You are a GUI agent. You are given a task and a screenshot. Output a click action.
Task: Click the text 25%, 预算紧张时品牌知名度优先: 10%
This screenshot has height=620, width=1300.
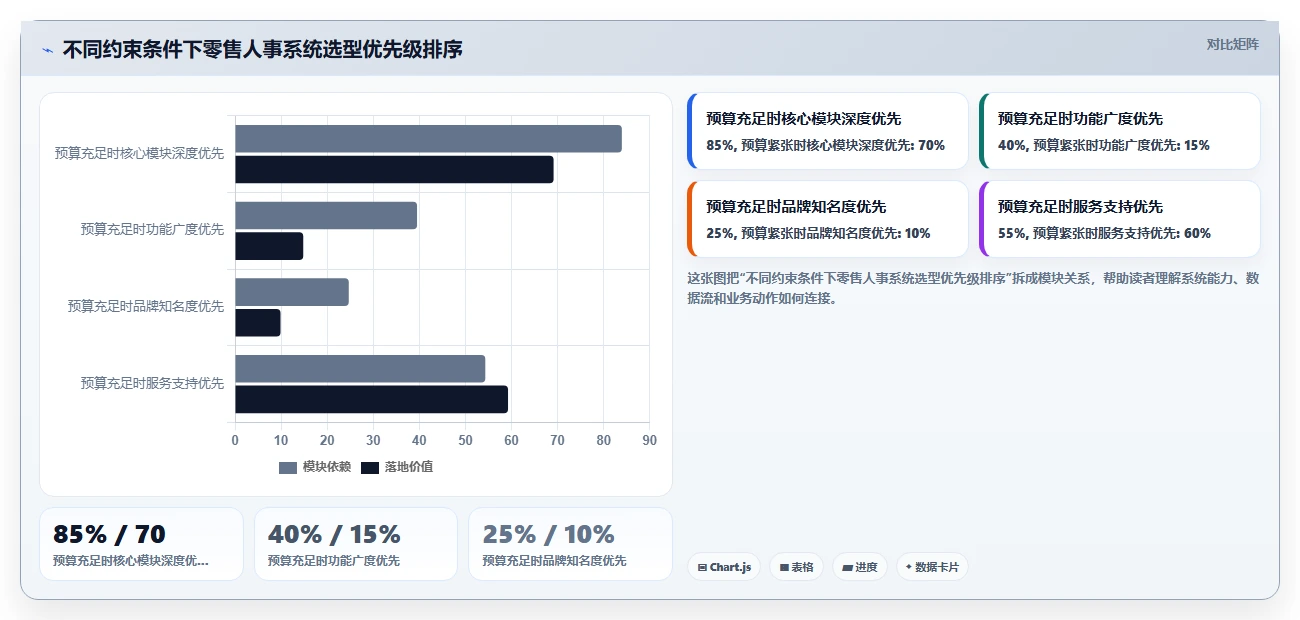pos(818,233)
